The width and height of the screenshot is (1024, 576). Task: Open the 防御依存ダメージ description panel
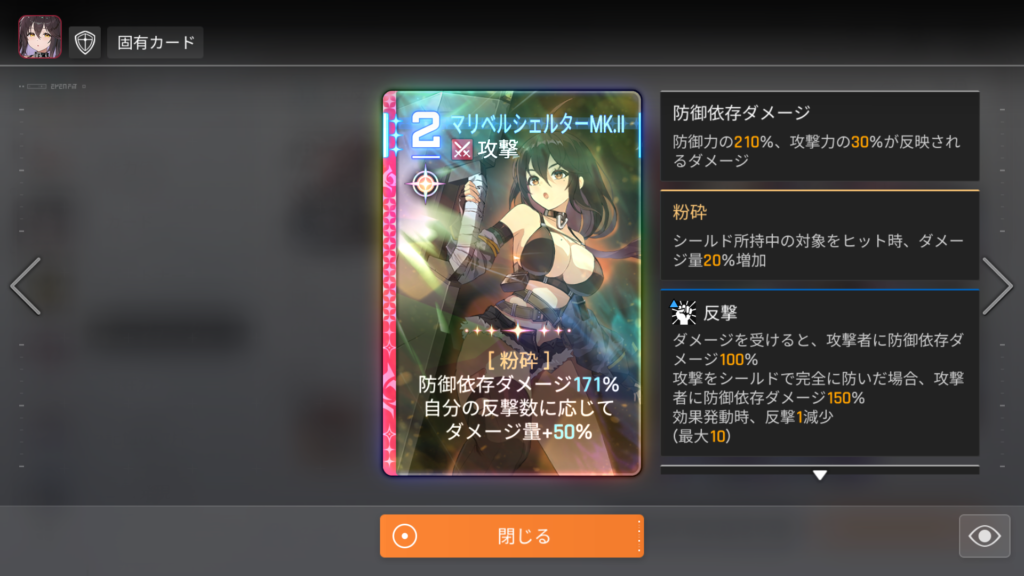820,136
